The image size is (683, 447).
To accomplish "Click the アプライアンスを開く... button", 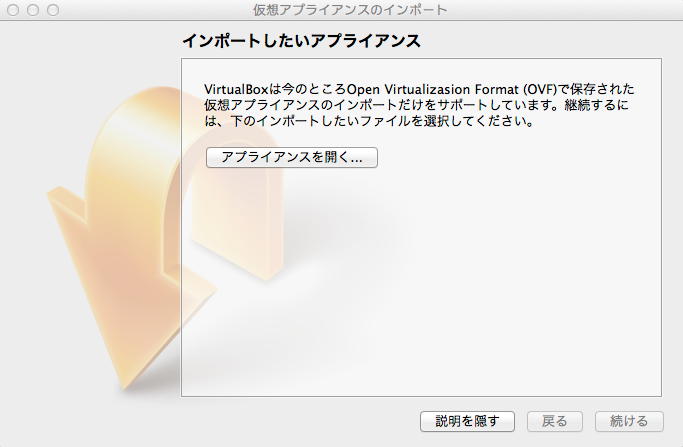I will tap(291, 157).
